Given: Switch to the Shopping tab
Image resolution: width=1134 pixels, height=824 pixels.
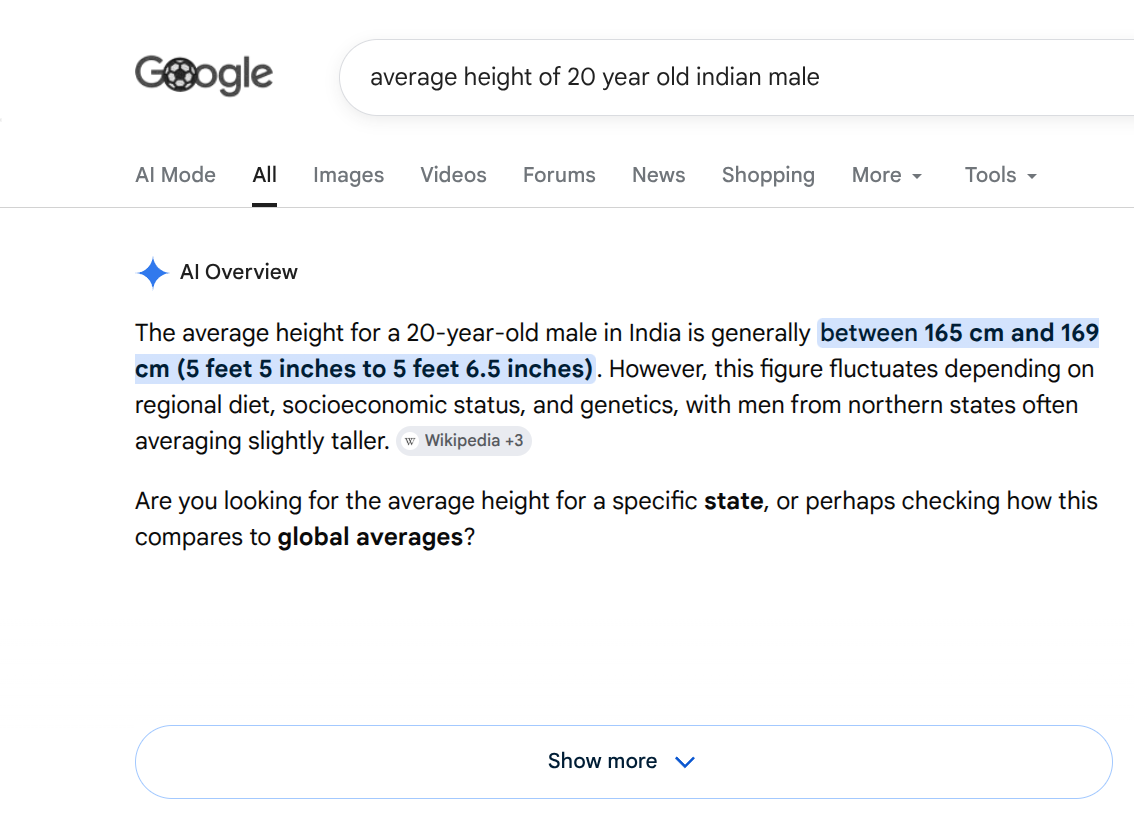Looking at the screenshot, I should point(768,175).
